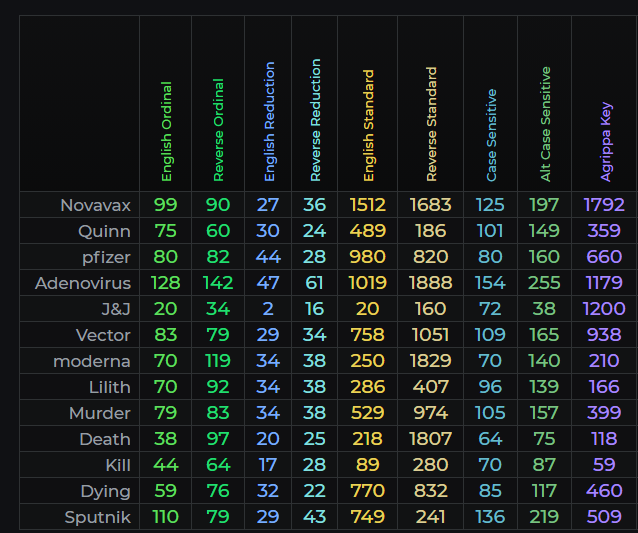
Task: Click Lilith Agrippa Key value 166
Action: pyautogui.click(x=604, y=387)
